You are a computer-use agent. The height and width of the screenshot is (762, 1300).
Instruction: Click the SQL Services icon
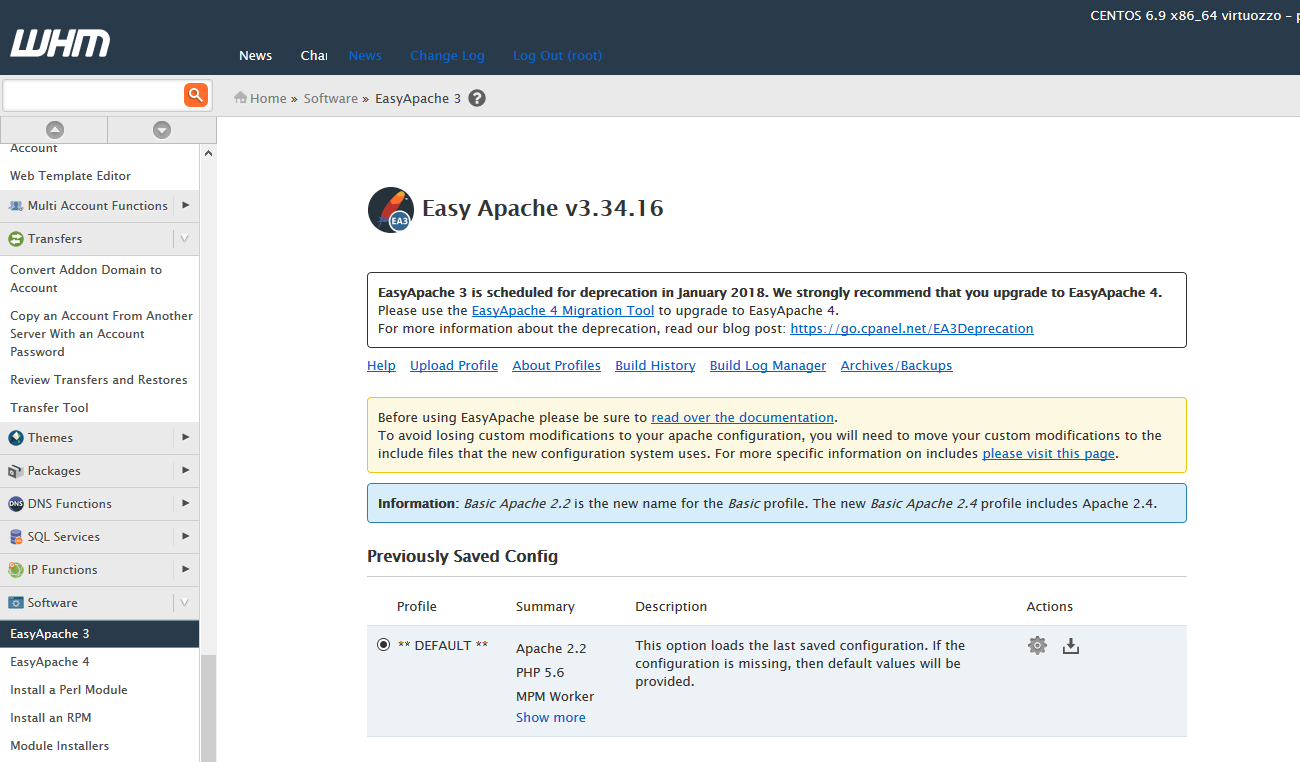coord(16,537)
